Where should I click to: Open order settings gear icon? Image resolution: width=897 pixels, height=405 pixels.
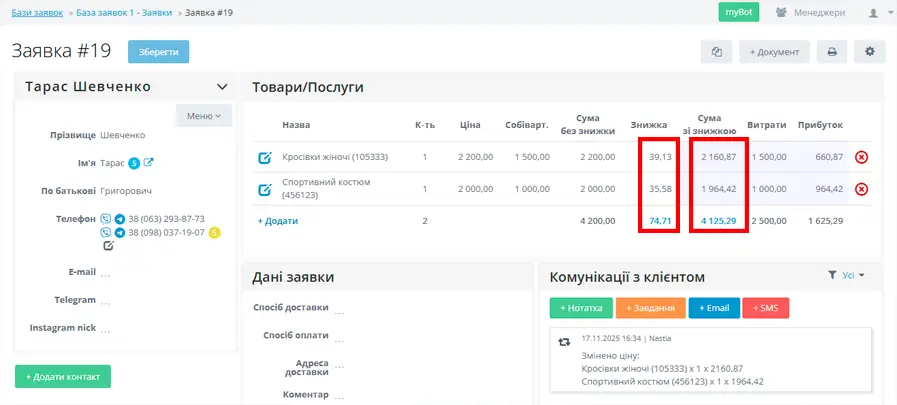869,52
